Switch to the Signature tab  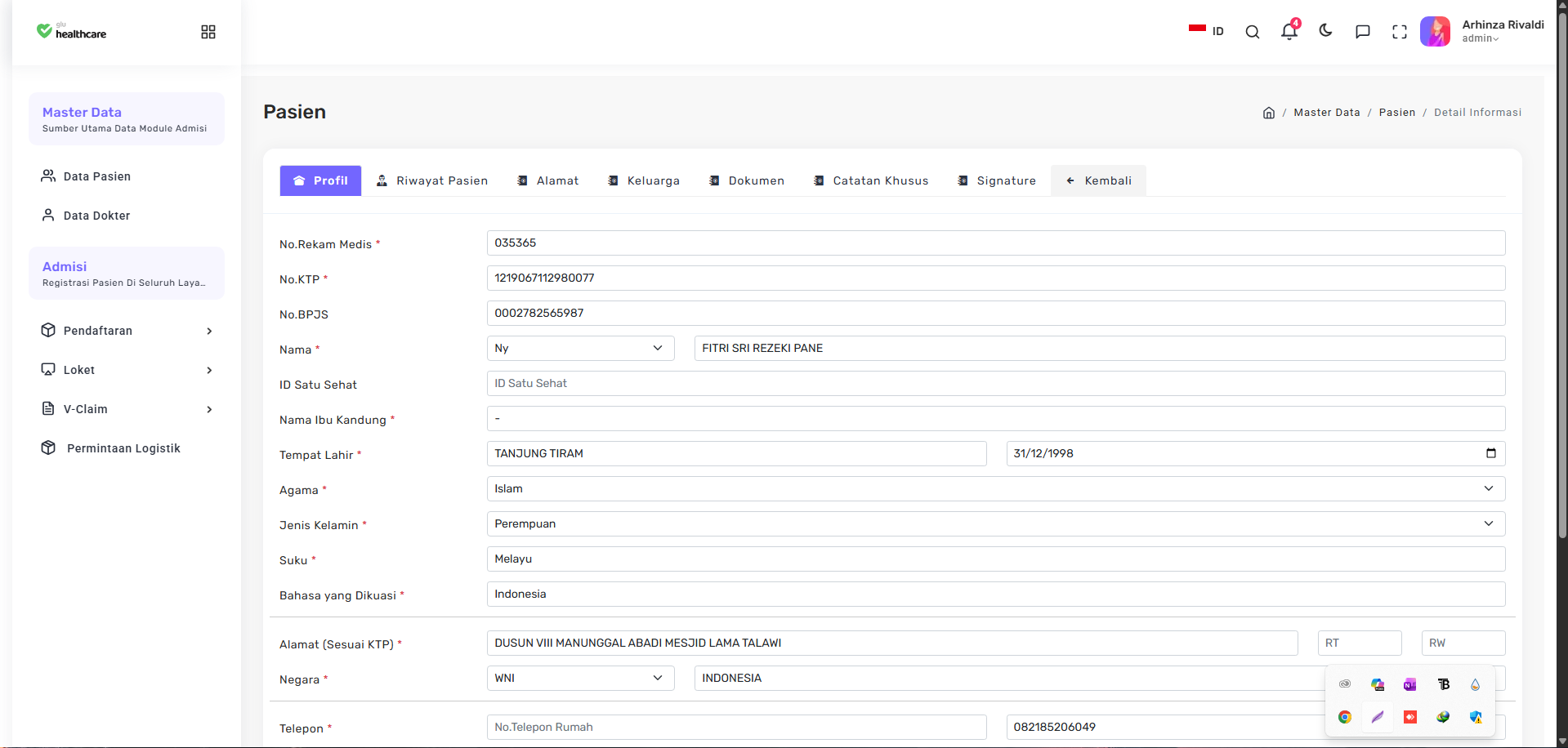pyautogui.click(x=997, y=180)
